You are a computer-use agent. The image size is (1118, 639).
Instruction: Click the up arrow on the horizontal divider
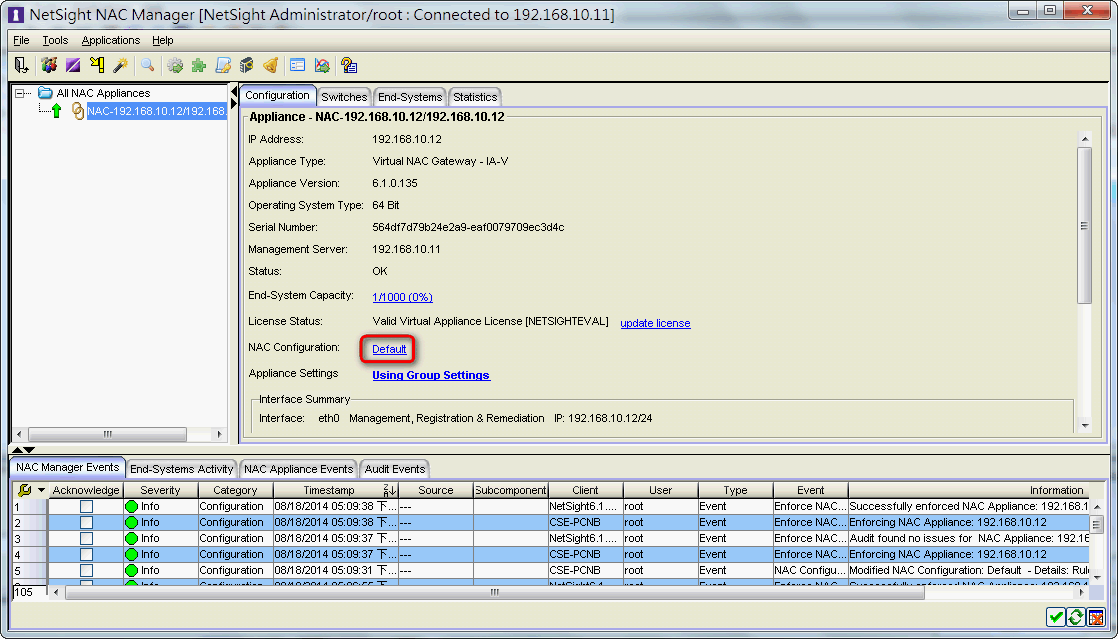pos(19,449)
